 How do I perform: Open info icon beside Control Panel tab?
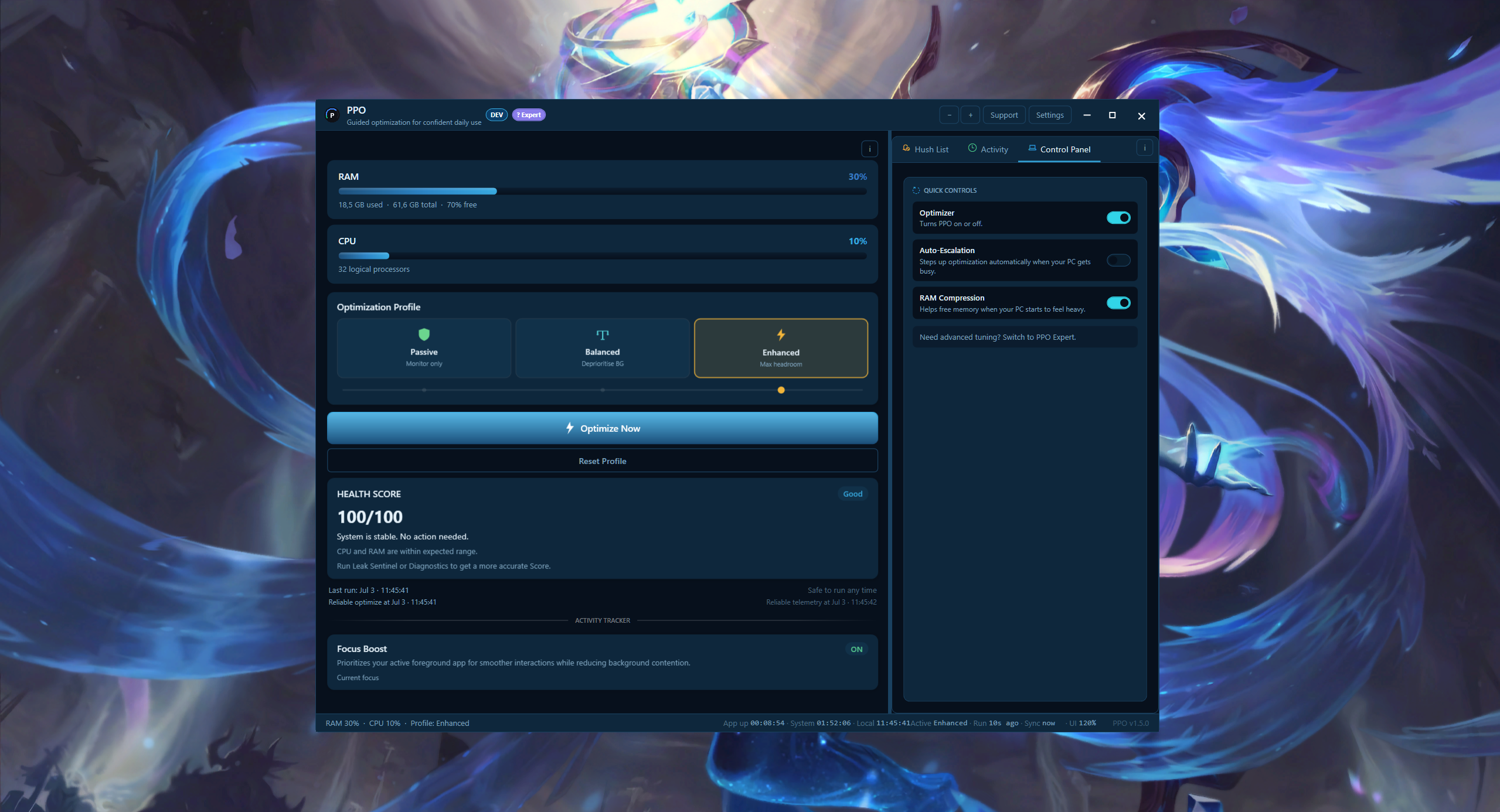pyautogui.click(x=1144, y=148)
